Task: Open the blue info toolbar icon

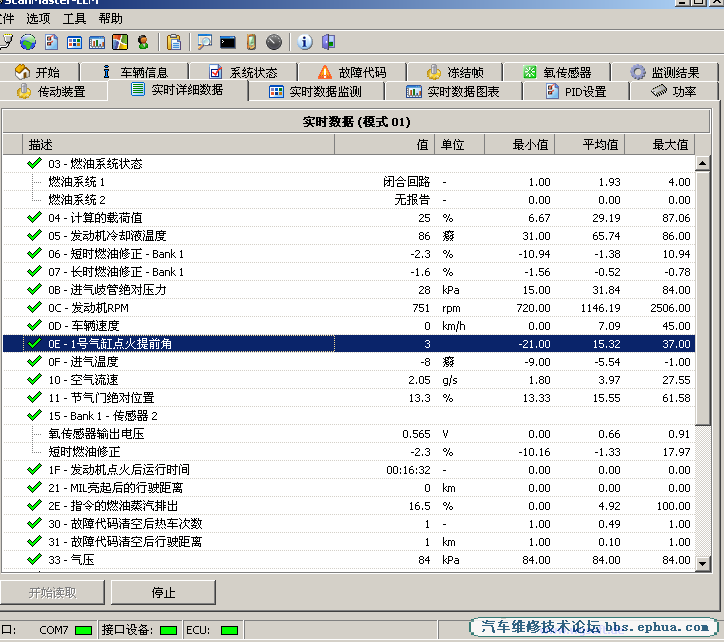Action: pos(304,42)
